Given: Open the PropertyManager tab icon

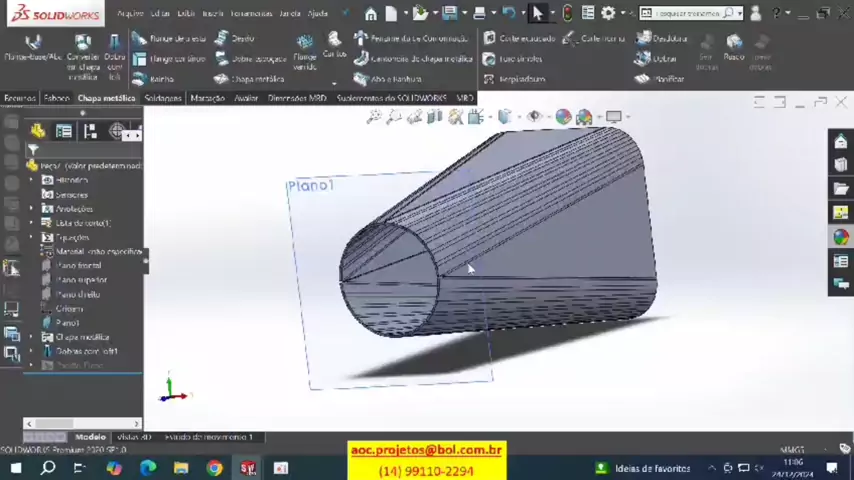Looking at the screenshot, I should [64, 131].
